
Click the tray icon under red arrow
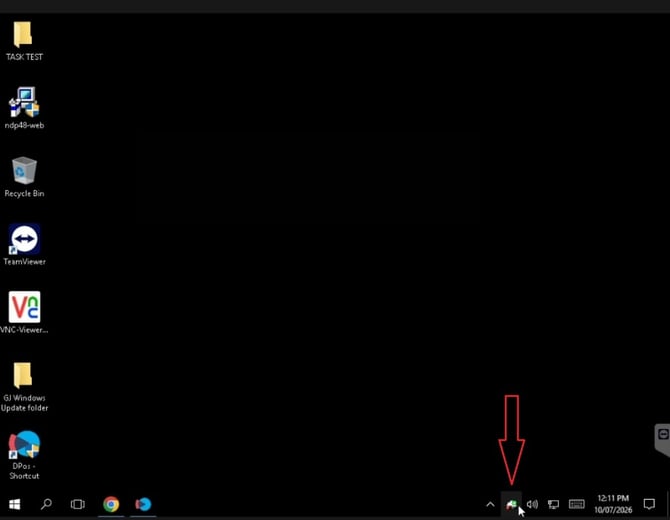coord(511,505)
